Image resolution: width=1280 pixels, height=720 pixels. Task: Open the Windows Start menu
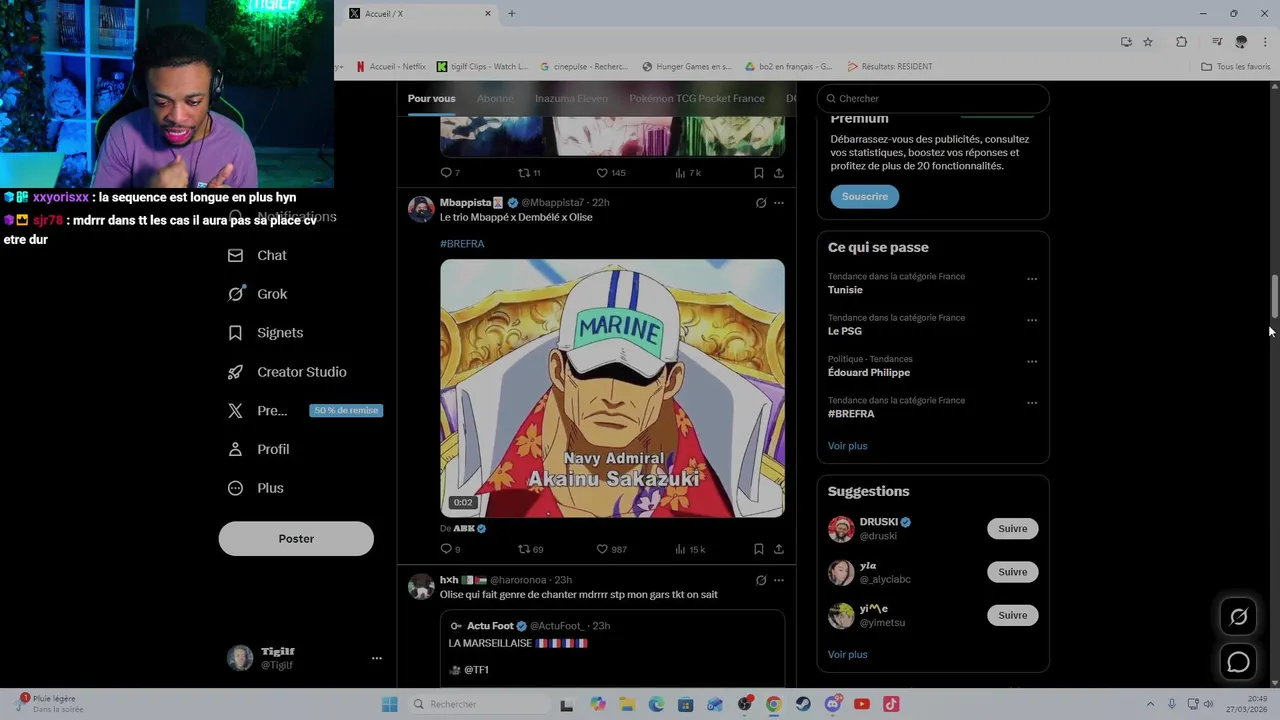pyautogui.click(x=390, y=704)
